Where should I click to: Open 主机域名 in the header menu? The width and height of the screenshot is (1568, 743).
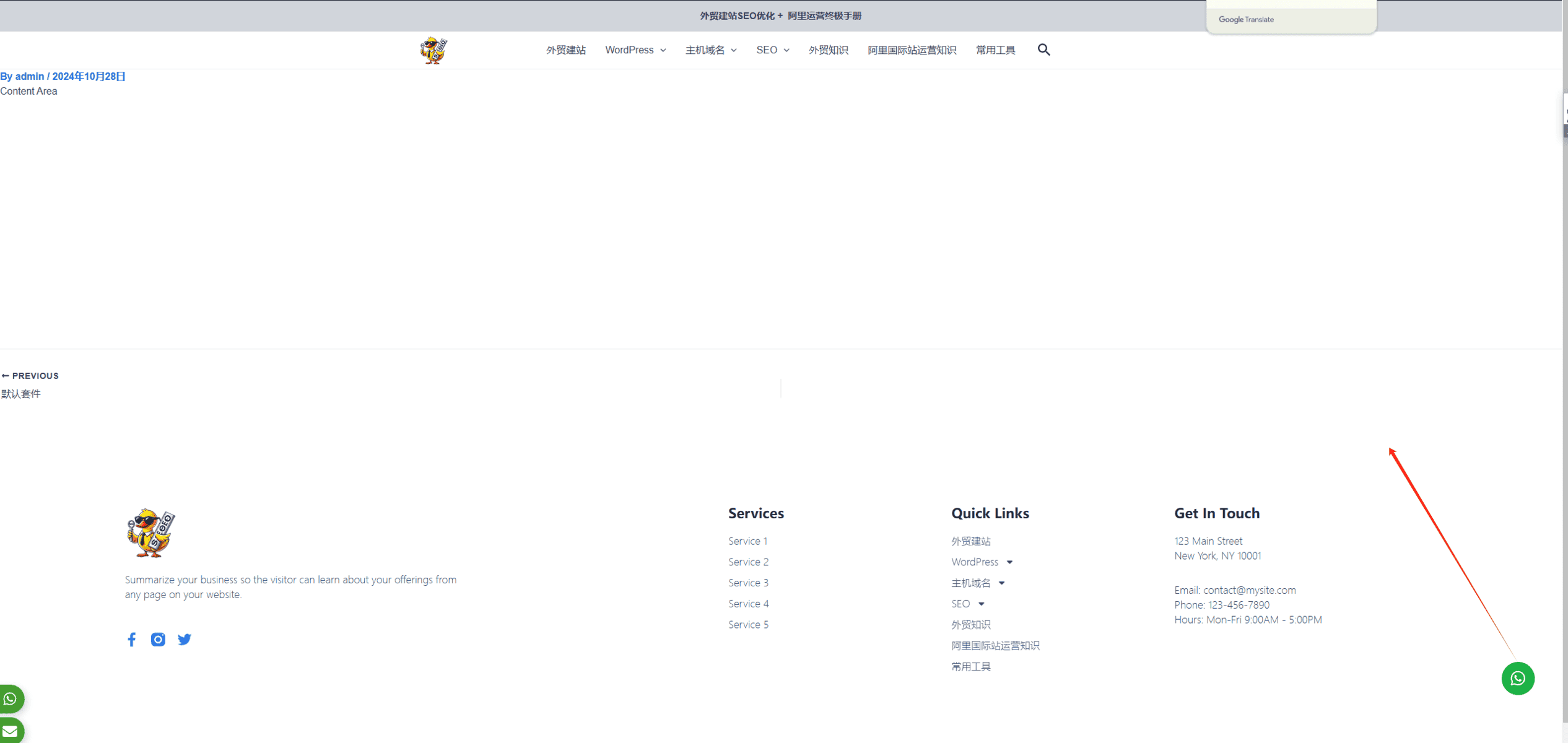(x=705, y=50)
